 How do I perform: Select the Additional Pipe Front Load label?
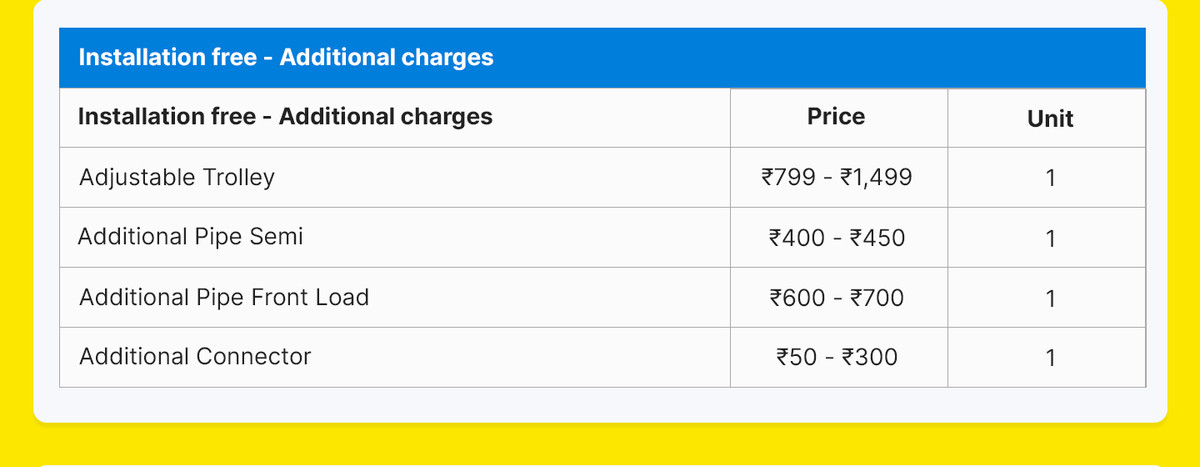pos(224,297)
